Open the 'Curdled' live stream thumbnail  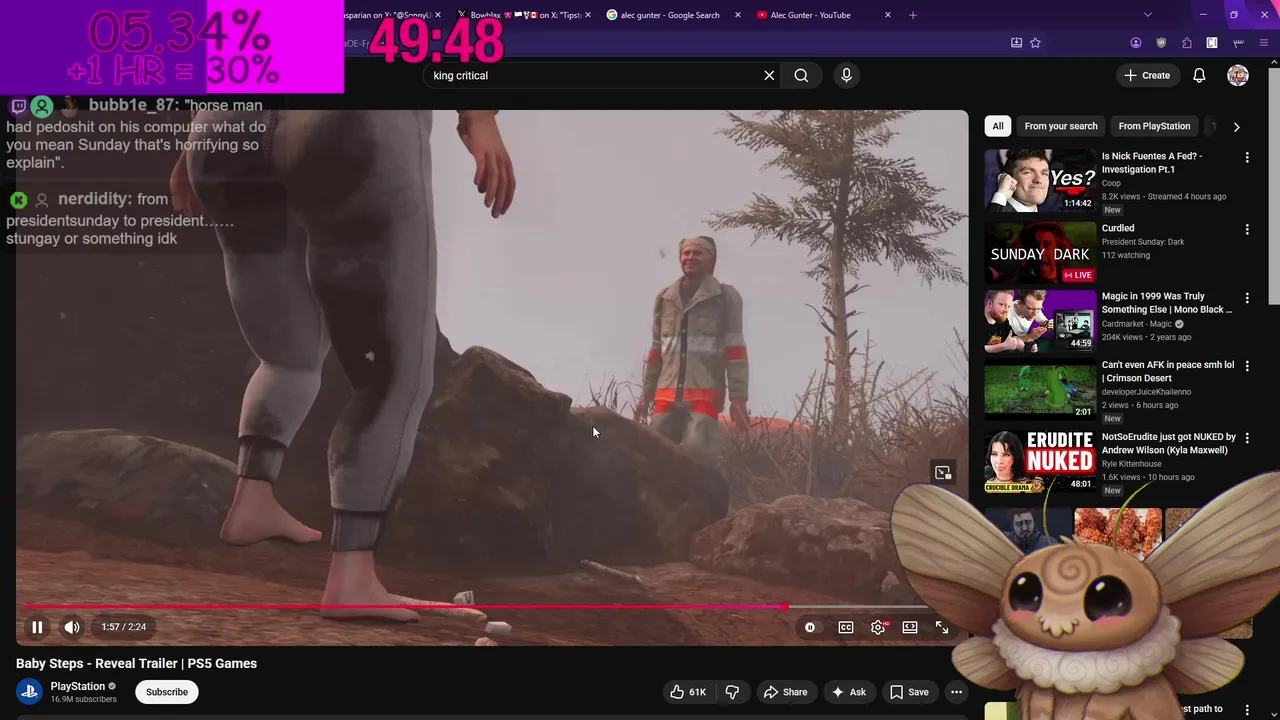1040,252
